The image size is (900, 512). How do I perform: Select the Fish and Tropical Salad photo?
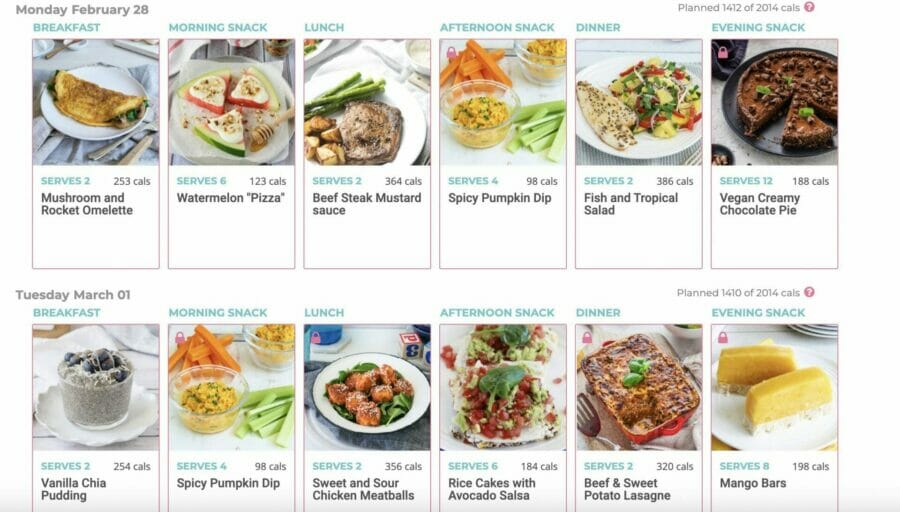639,102
